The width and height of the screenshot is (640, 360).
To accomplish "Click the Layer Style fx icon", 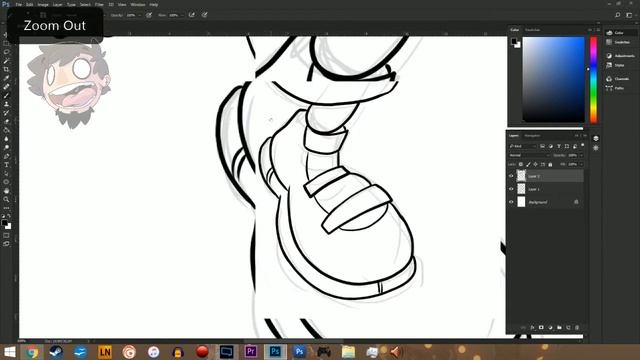I will [x=532, y=327].
